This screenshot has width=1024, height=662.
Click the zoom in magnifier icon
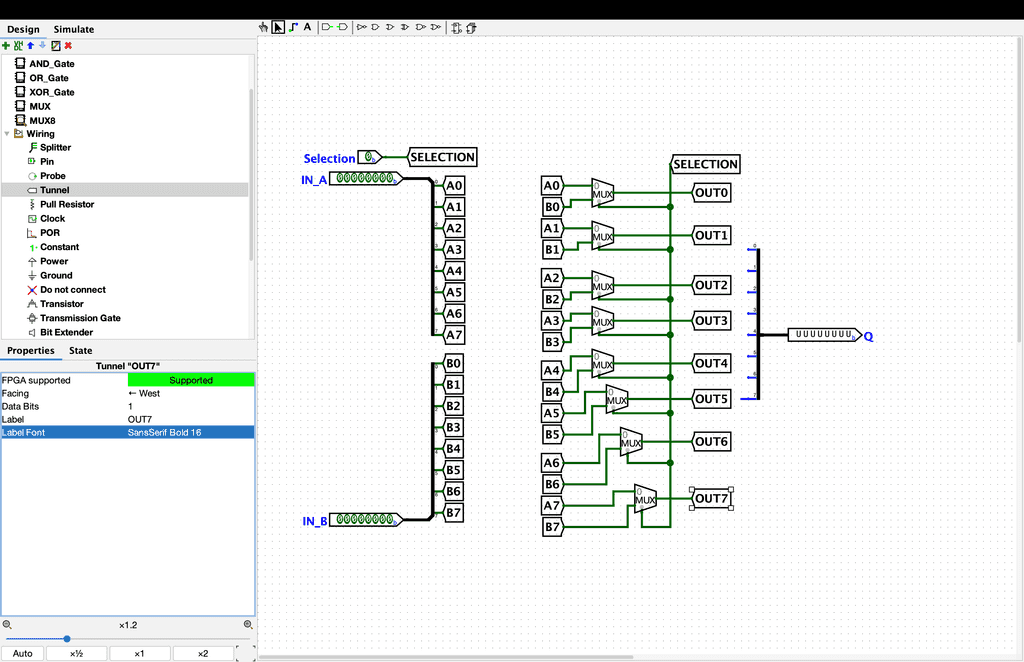point(248,625)
